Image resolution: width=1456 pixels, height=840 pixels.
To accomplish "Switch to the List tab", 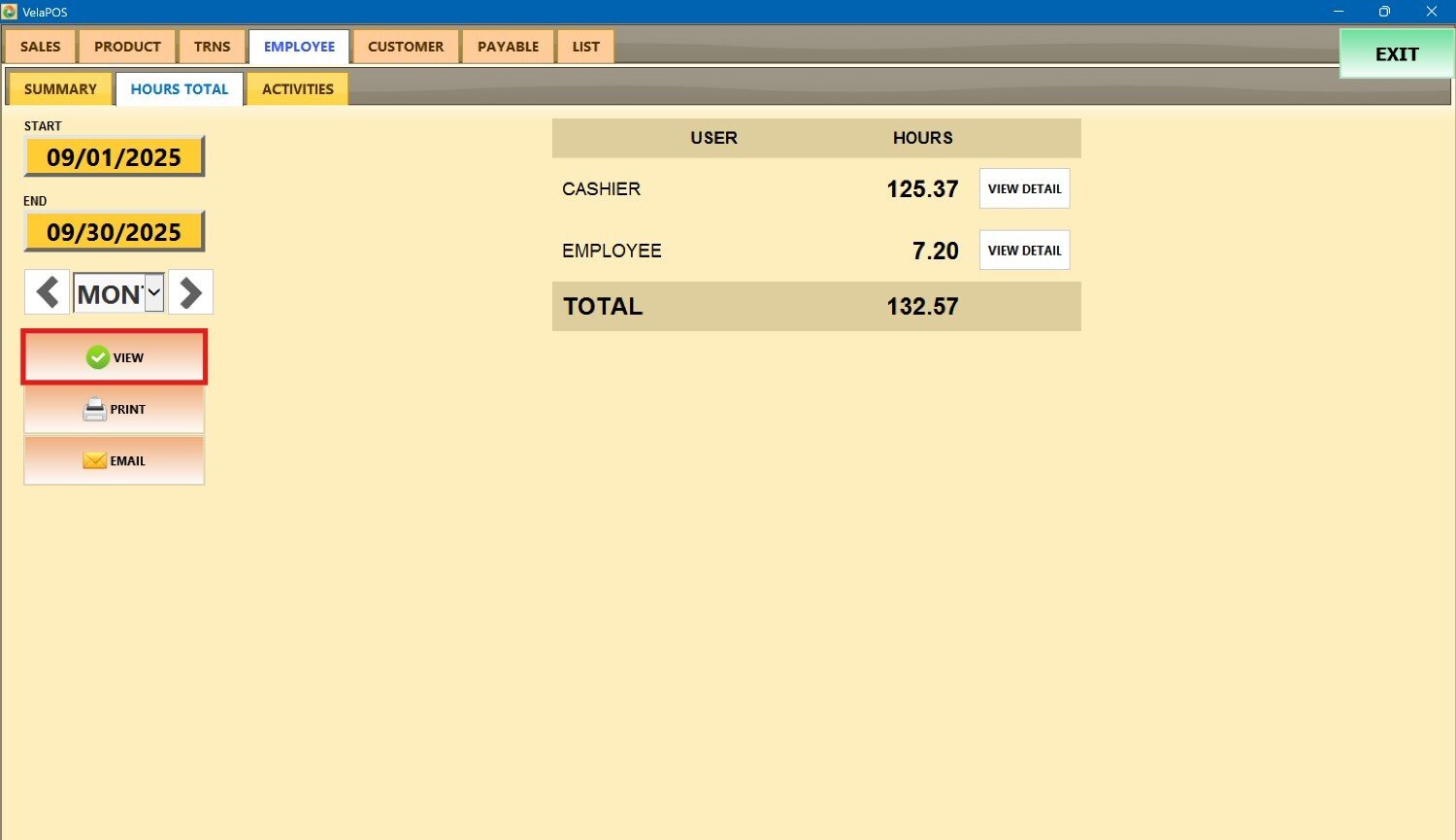I will (x=585, y=47).
